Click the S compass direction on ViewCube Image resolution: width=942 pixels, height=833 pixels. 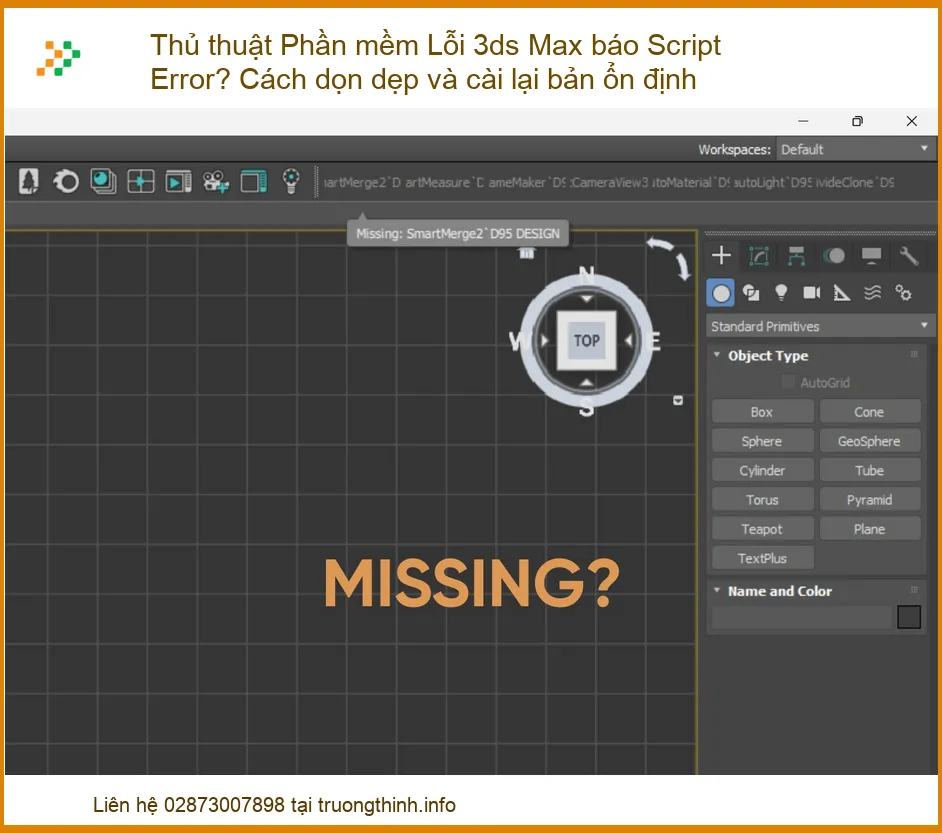coord(586,408)
